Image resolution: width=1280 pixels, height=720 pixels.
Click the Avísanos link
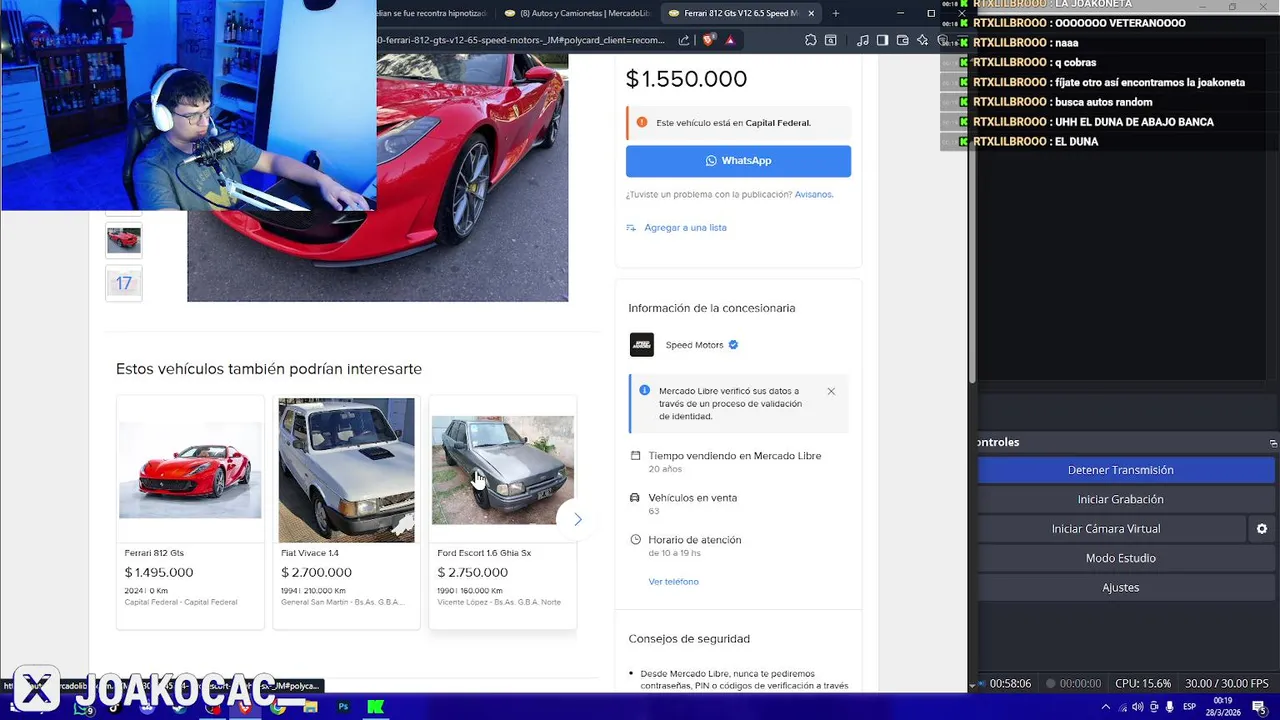[813, 194]
